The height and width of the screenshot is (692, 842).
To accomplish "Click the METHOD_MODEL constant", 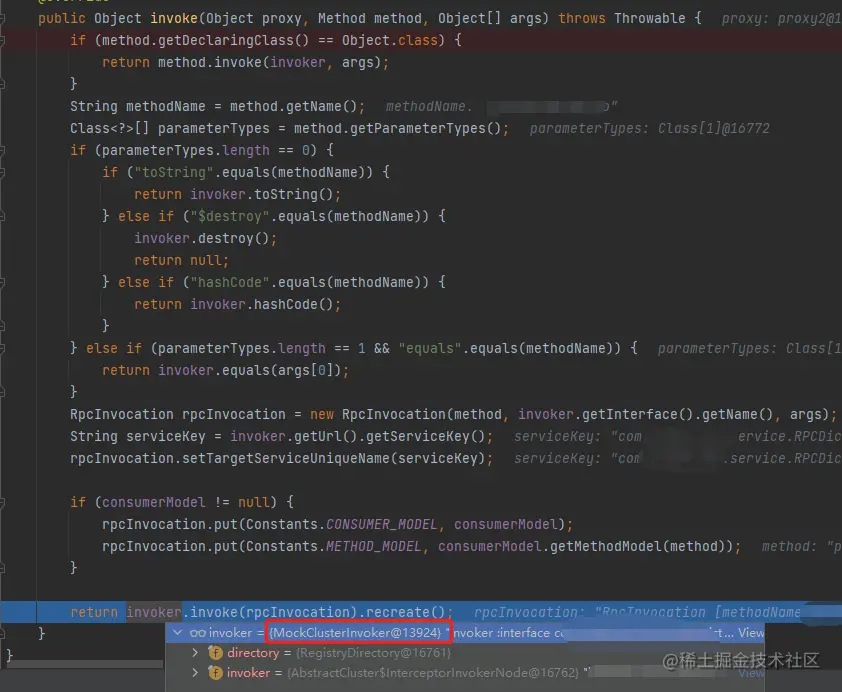I will (x=374, y=547).
